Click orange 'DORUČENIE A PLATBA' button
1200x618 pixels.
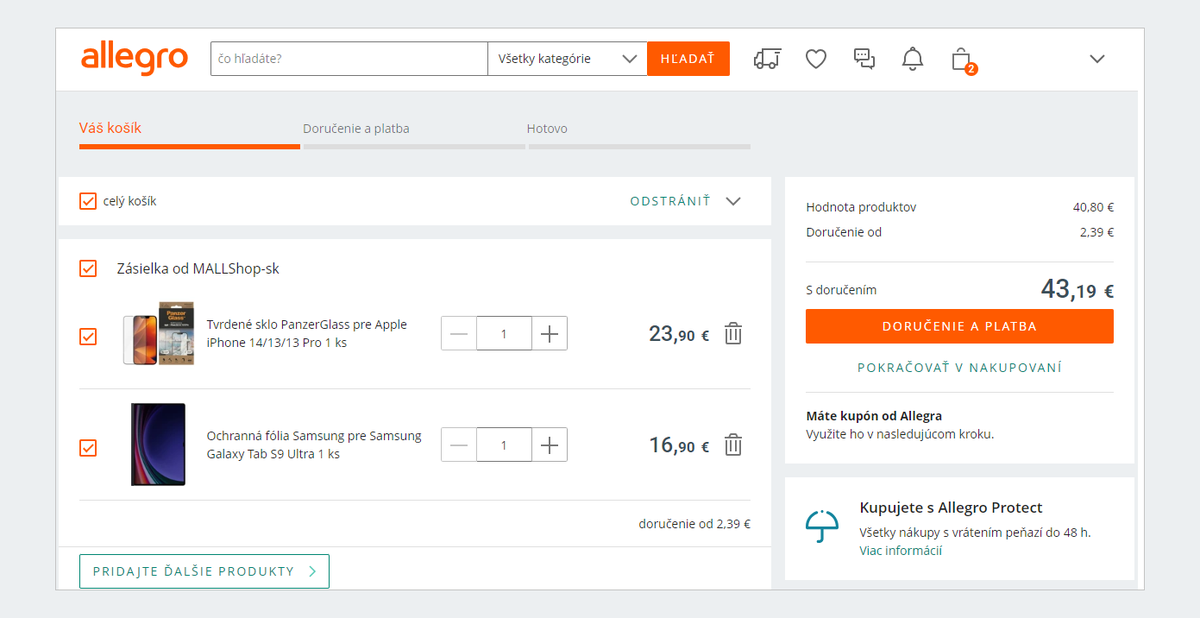click(x=959, y=326)
